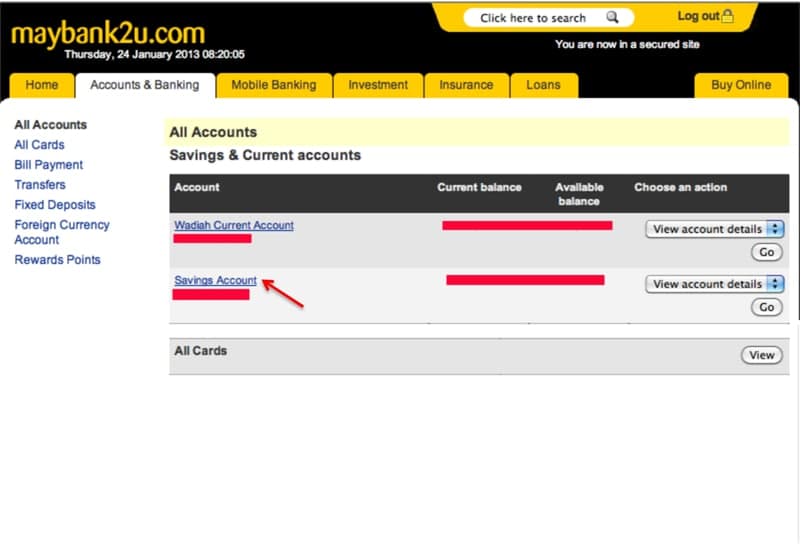Open the Wadiah Current Account link

click(234, 225)
